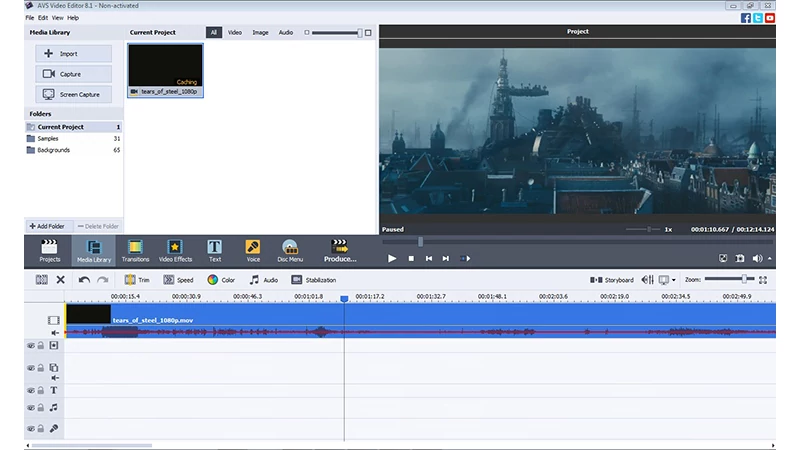Click the Import button
The width and height of the screenshot is (800, 450).
73,54
